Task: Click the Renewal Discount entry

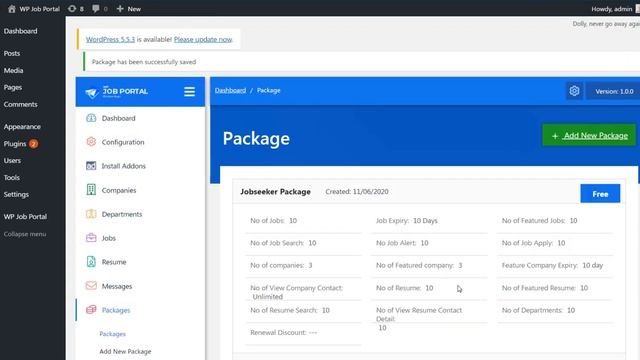Action: [x=284, y=333]
